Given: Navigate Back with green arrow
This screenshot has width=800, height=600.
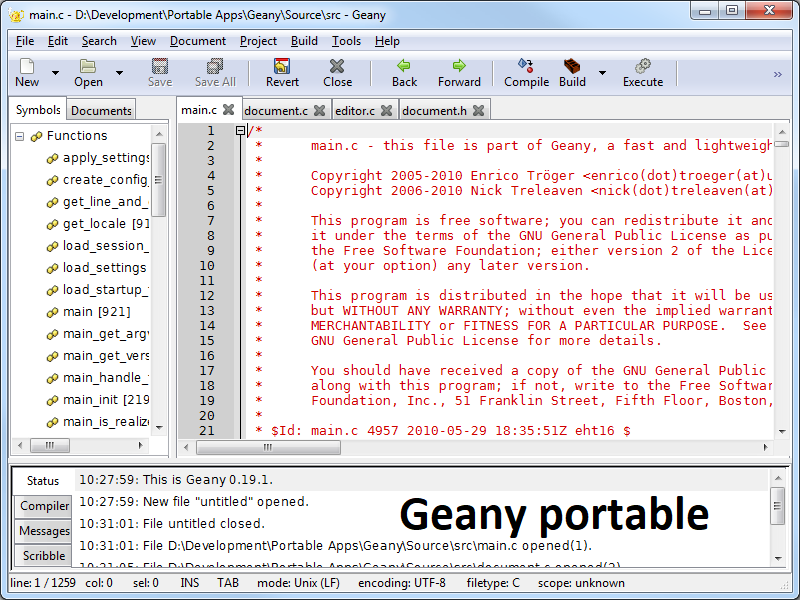Looking at the screenshot, I should pyautogui.click(x=404, y=65).
